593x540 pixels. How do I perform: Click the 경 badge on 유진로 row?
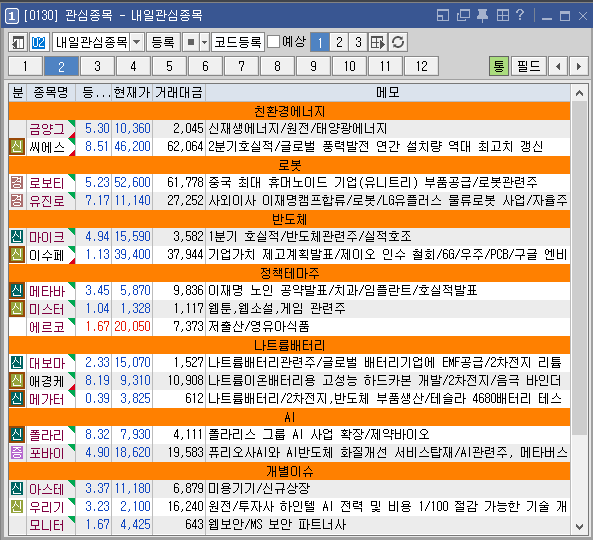[17, 200]
